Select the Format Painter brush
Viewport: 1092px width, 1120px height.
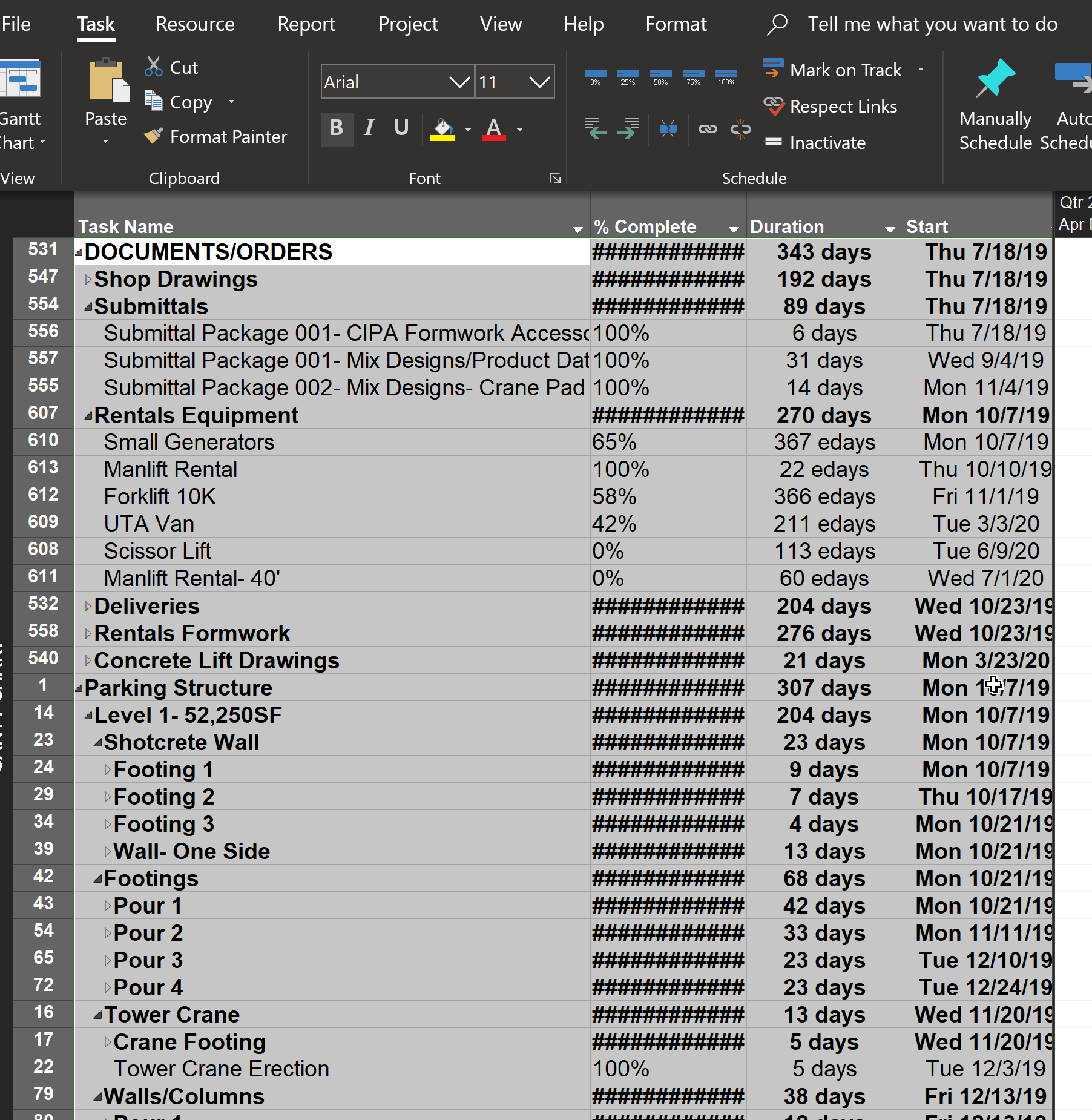154,136
